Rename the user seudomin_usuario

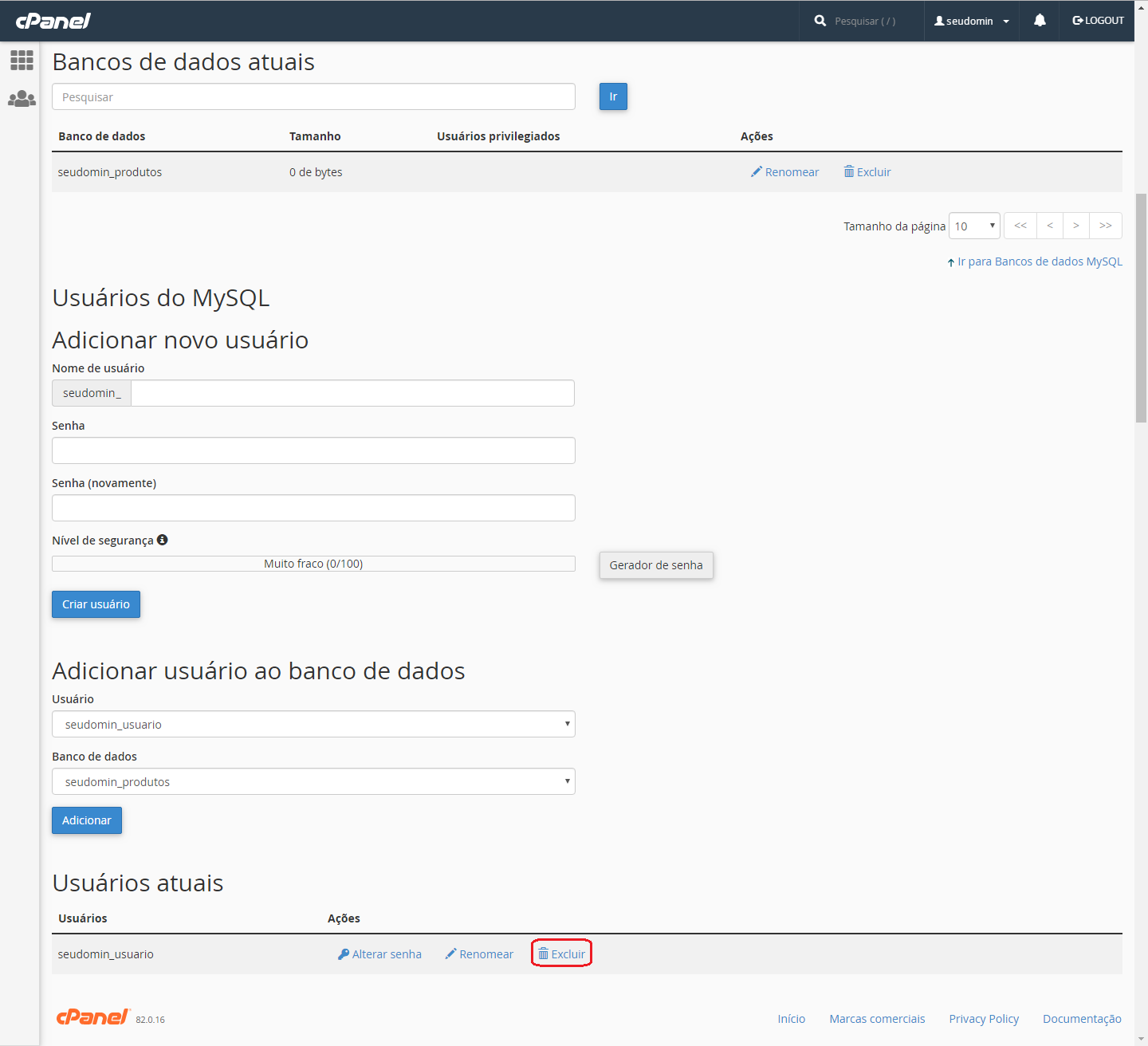click(x=479, y=954)
